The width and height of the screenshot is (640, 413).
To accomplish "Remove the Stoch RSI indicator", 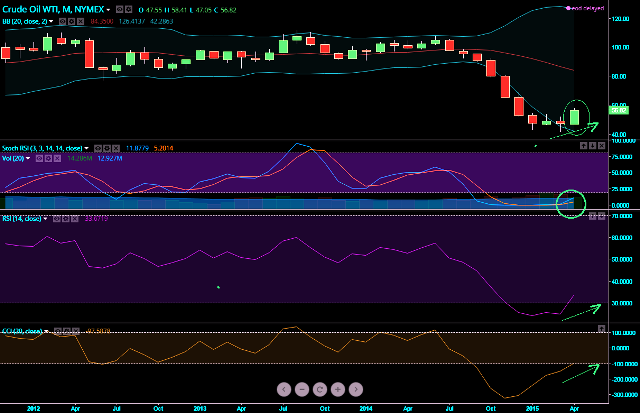I will 115,147.
